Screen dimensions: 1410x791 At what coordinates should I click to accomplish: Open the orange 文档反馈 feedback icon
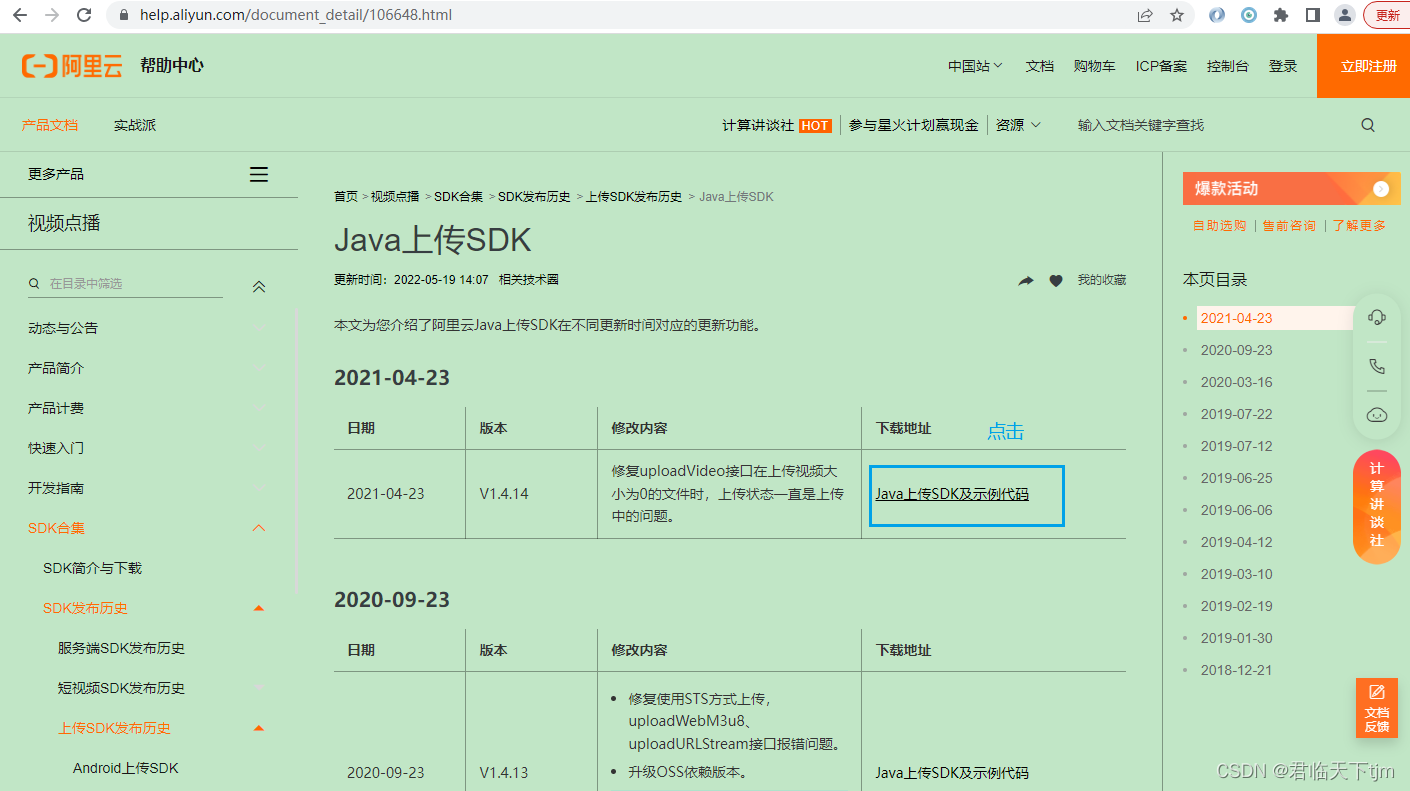tap(1376, 707)
